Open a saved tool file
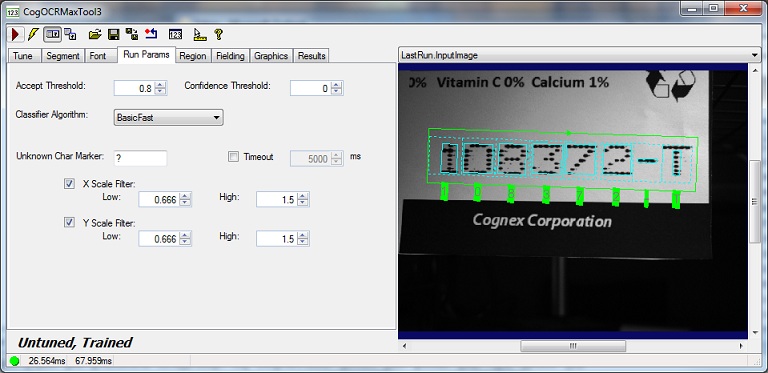The image size is (768, 373). (x=95, y=34)
